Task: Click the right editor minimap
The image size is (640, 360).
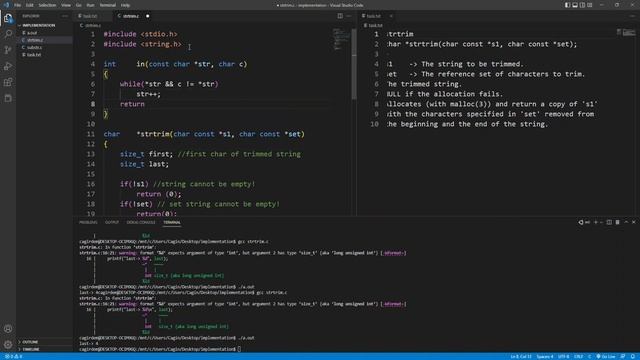Action: (x=625, y=32)
